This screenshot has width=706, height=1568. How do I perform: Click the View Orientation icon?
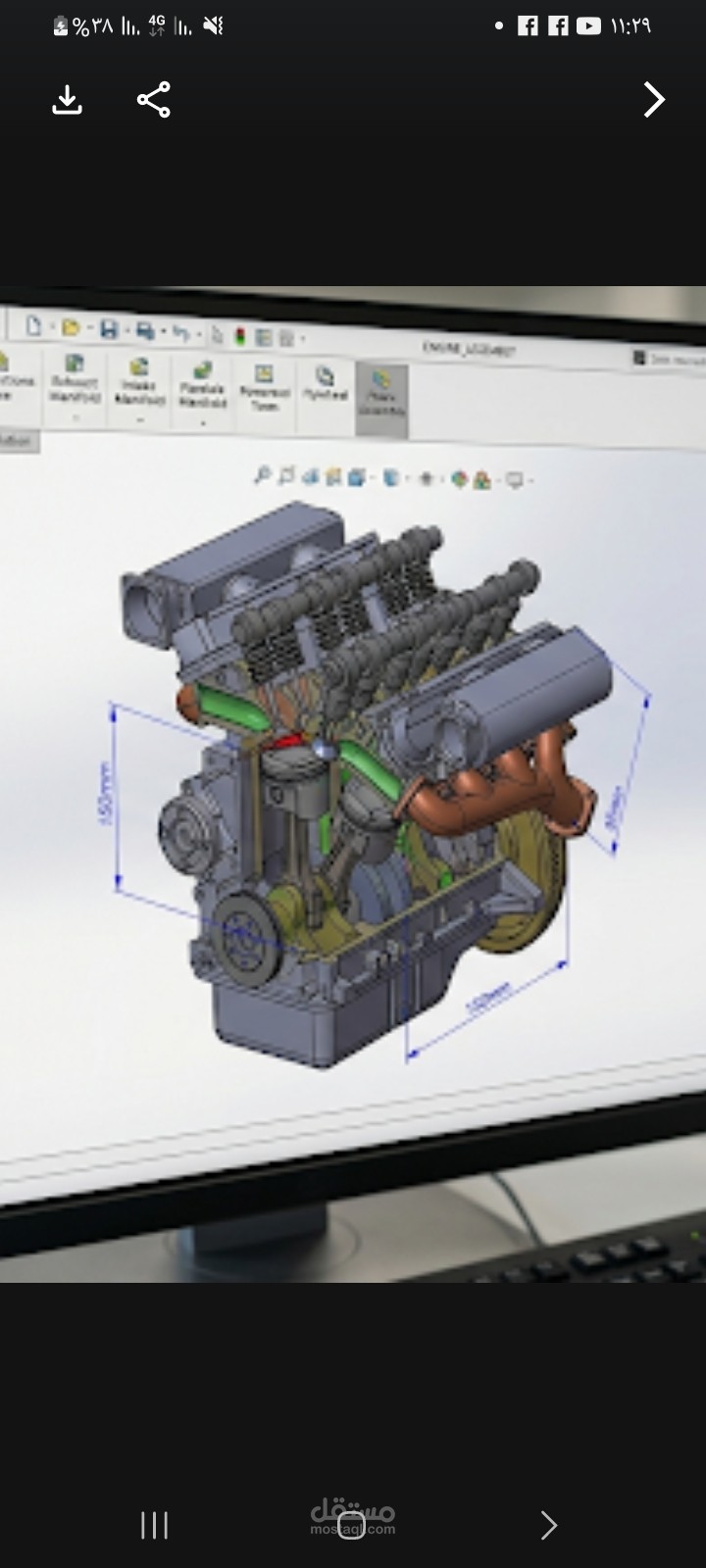click(357, 477)
